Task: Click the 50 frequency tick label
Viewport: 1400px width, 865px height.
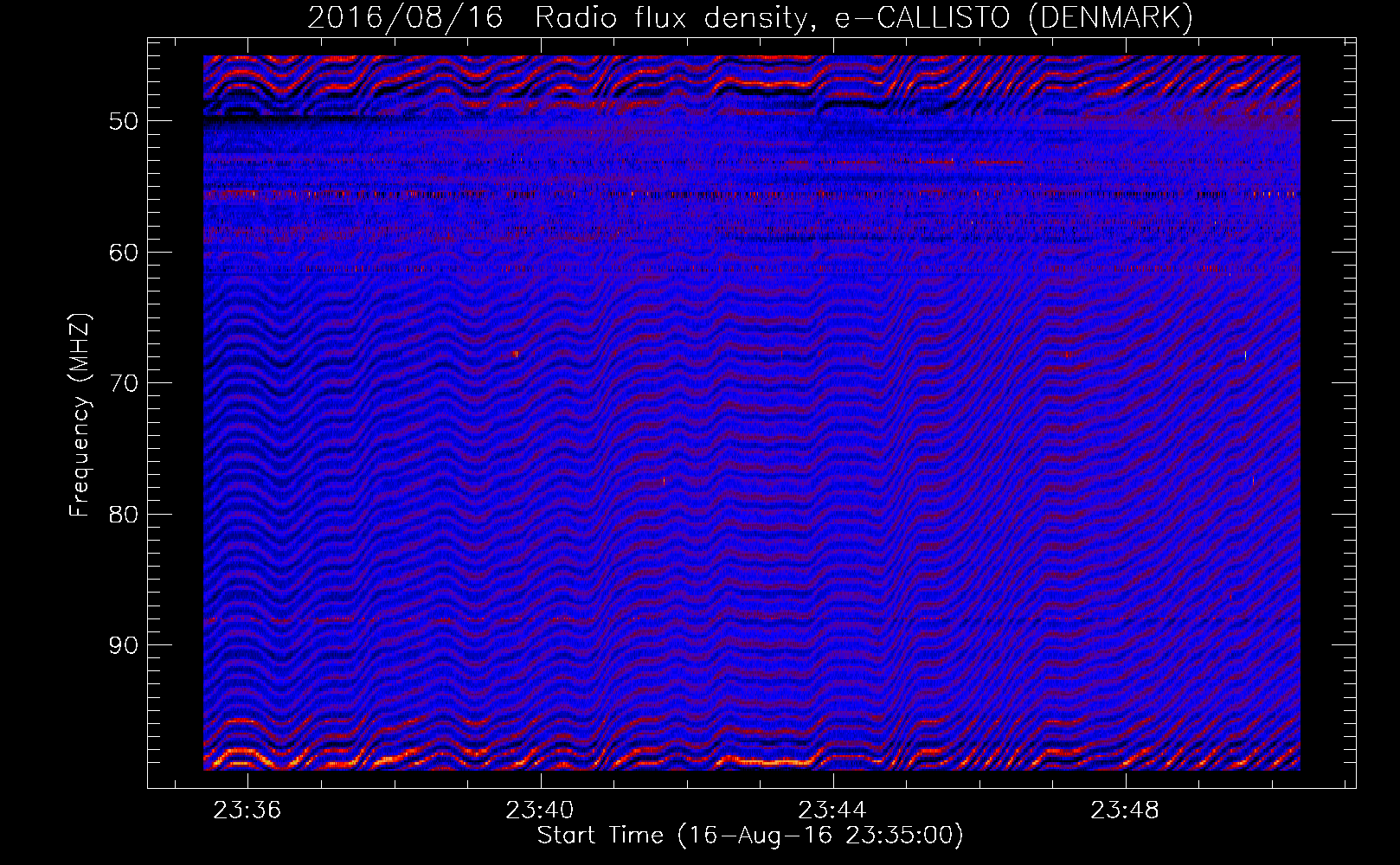Action: 123,121
